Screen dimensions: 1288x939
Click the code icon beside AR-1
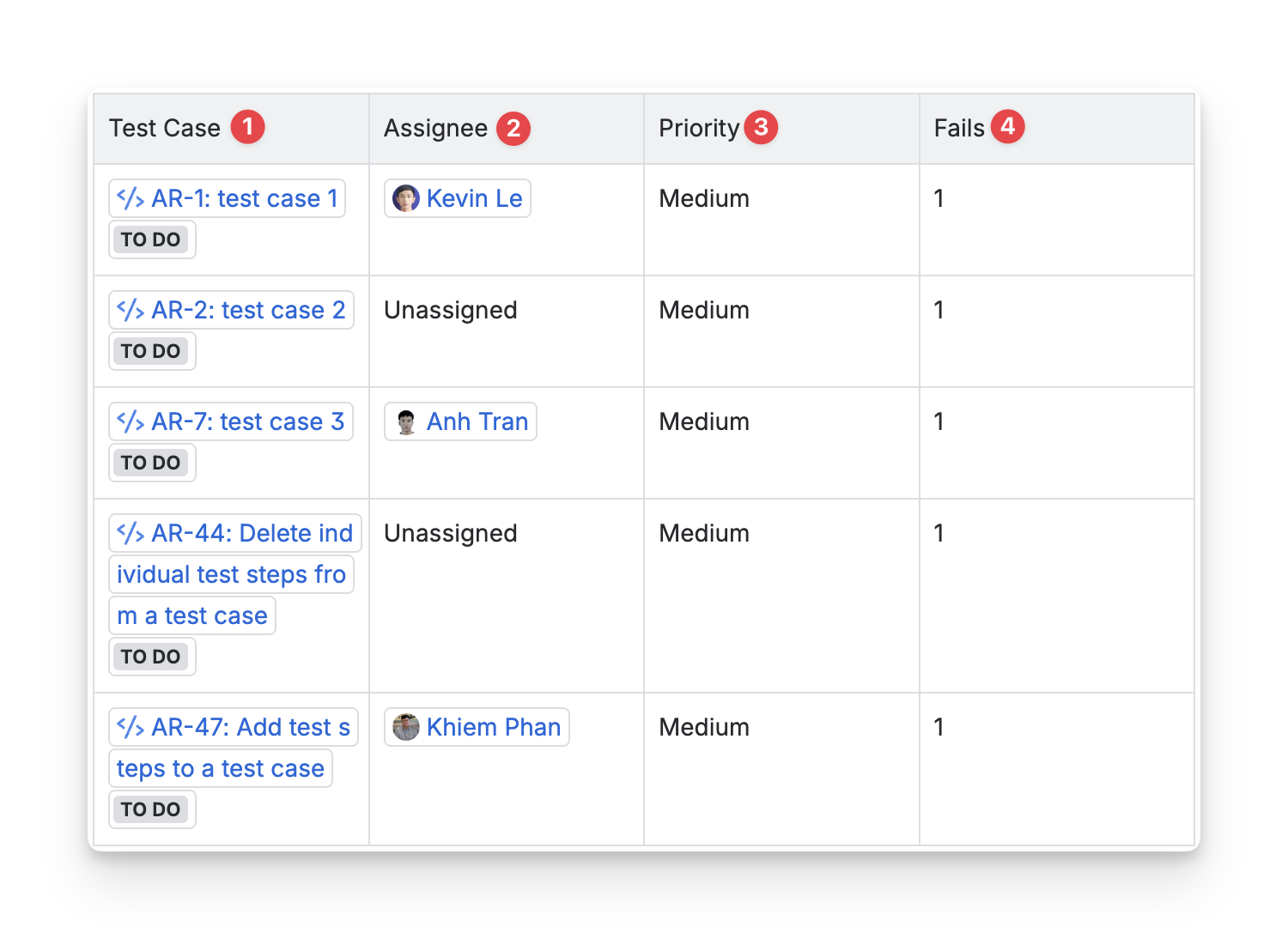pos(130,198)
